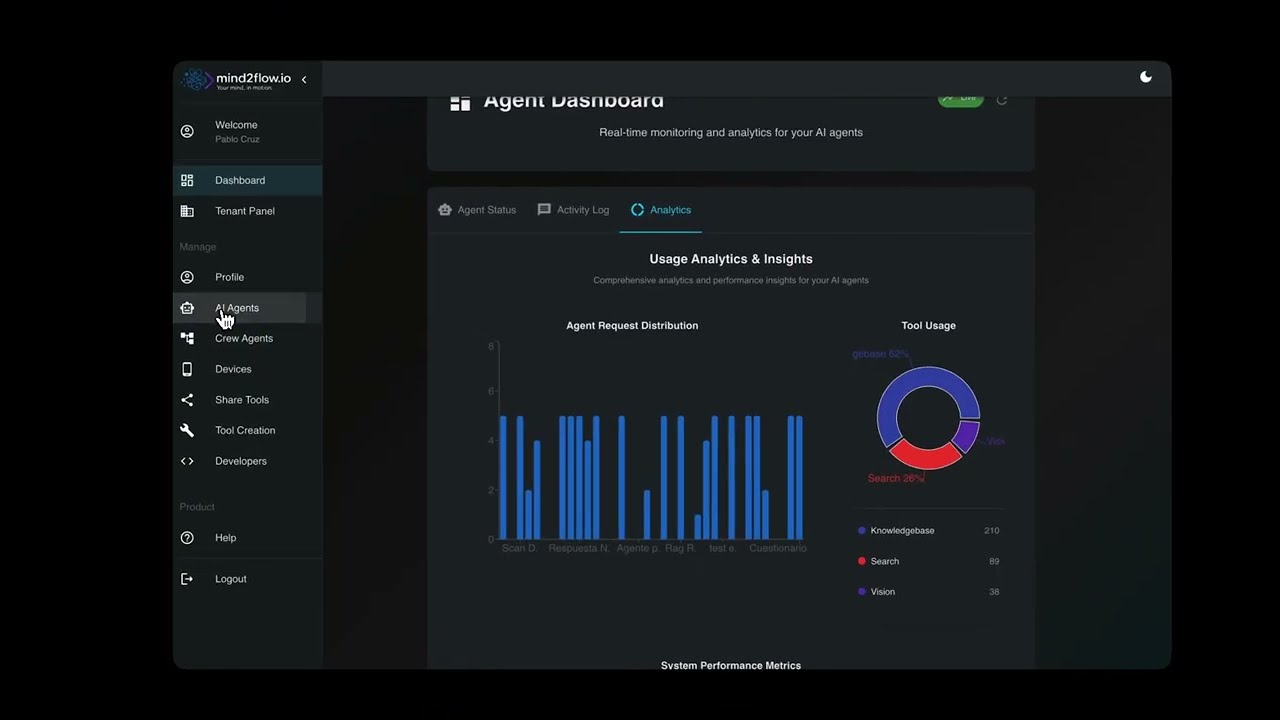Screen dimensions: 1280x720
Task: Click the Developers code brackets icon
Action: point(187,461)
